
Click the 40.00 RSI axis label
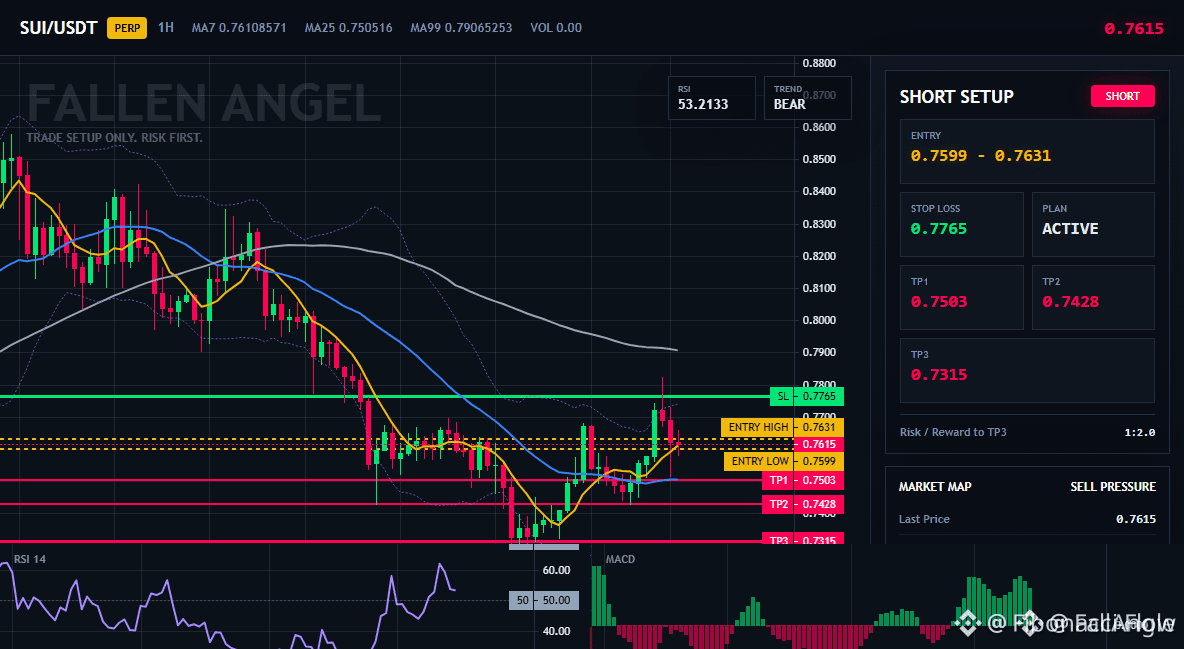[x=556, y=632]
